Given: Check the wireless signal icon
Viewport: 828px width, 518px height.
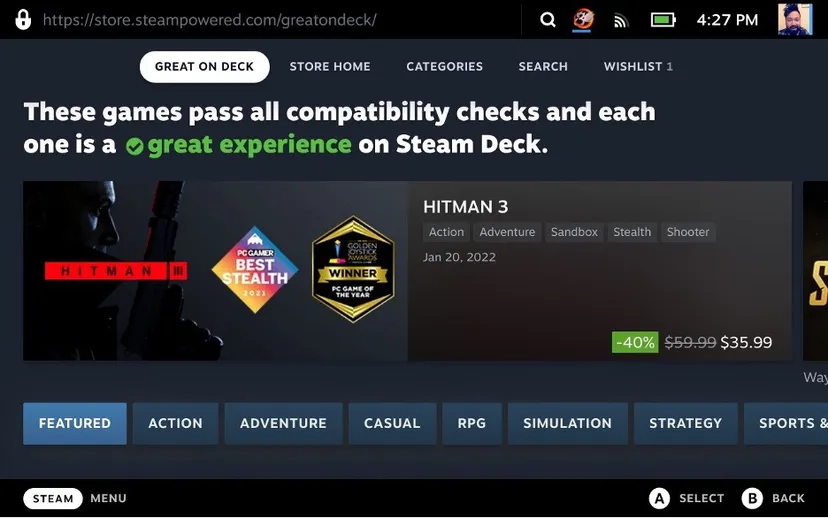Looking at the screenshot, I should [x=621, y=21].
